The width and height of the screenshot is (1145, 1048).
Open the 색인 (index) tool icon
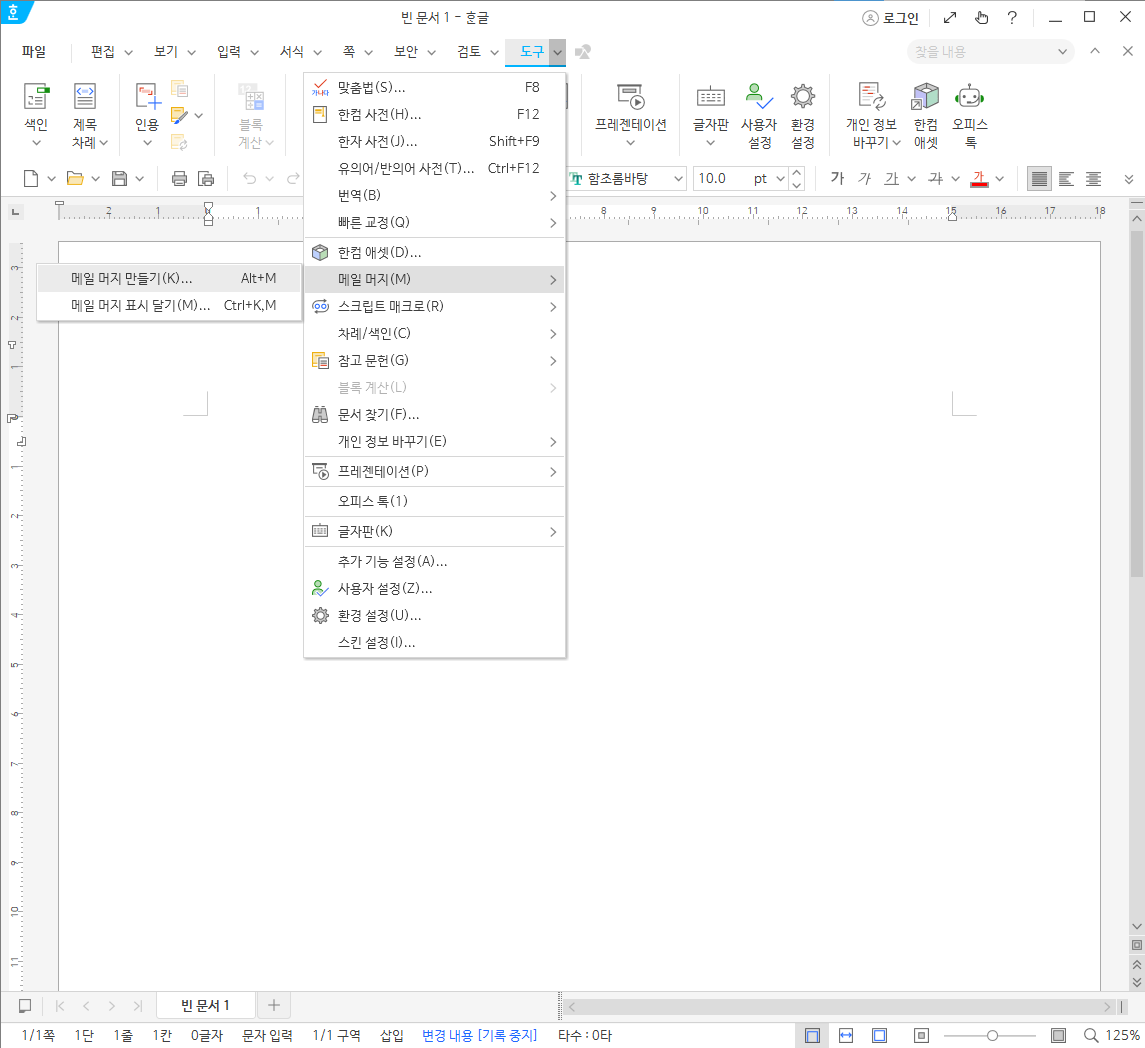tap(36, 96)
